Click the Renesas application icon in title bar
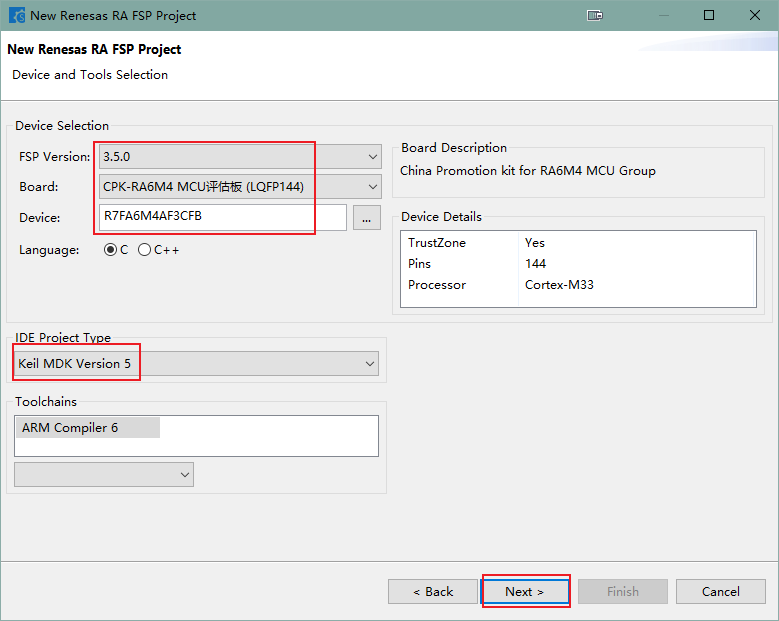779x621 pixels. click(x=17, y=16)
